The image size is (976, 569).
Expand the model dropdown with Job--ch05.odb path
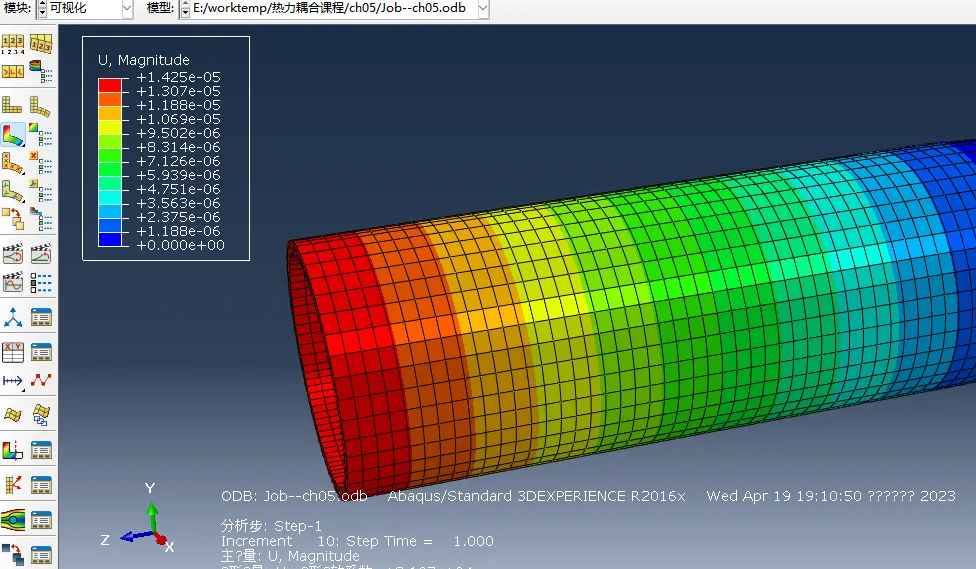click(x=483, y=9)
